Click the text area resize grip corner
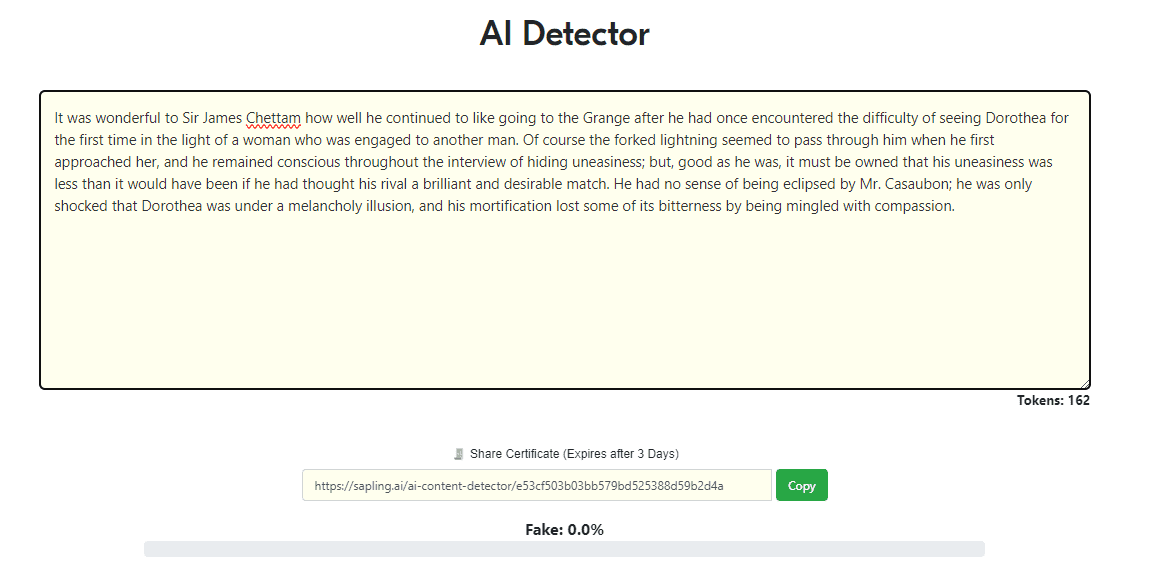 (1085, 383)
